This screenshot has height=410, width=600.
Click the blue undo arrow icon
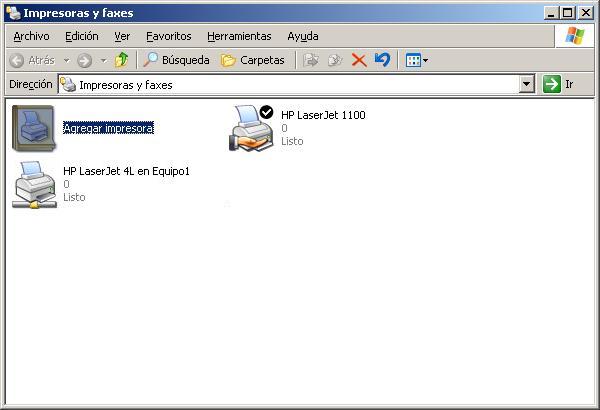(x=382, y=60)
